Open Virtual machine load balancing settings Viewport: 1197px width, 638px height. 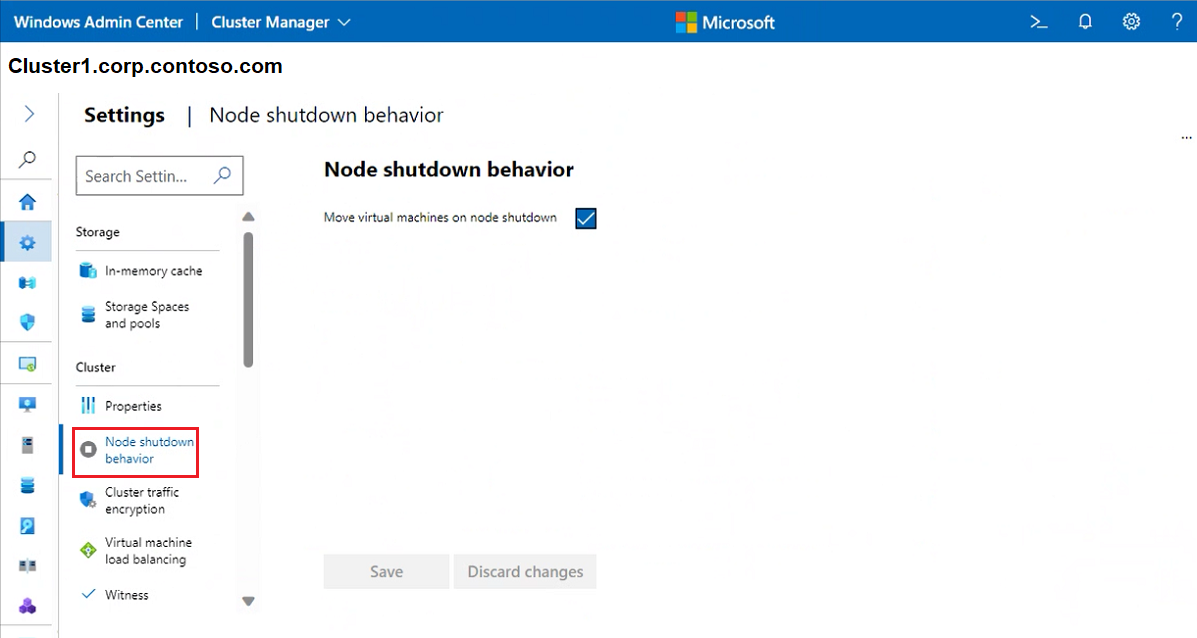click(147, 551)
